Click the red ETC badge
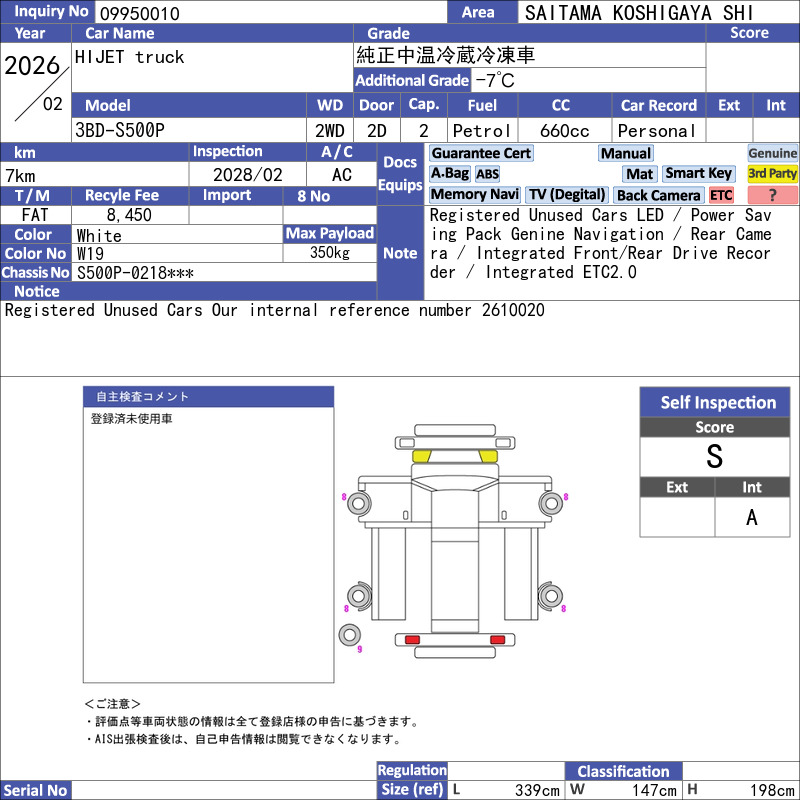This screenshot has height=800, width=800. tap(721, 195)
